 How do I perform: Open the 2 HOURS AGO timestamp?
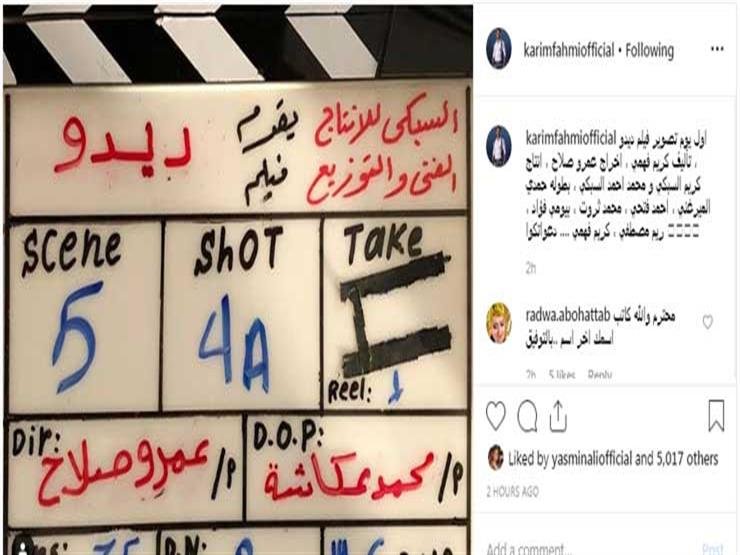(513, 492)
